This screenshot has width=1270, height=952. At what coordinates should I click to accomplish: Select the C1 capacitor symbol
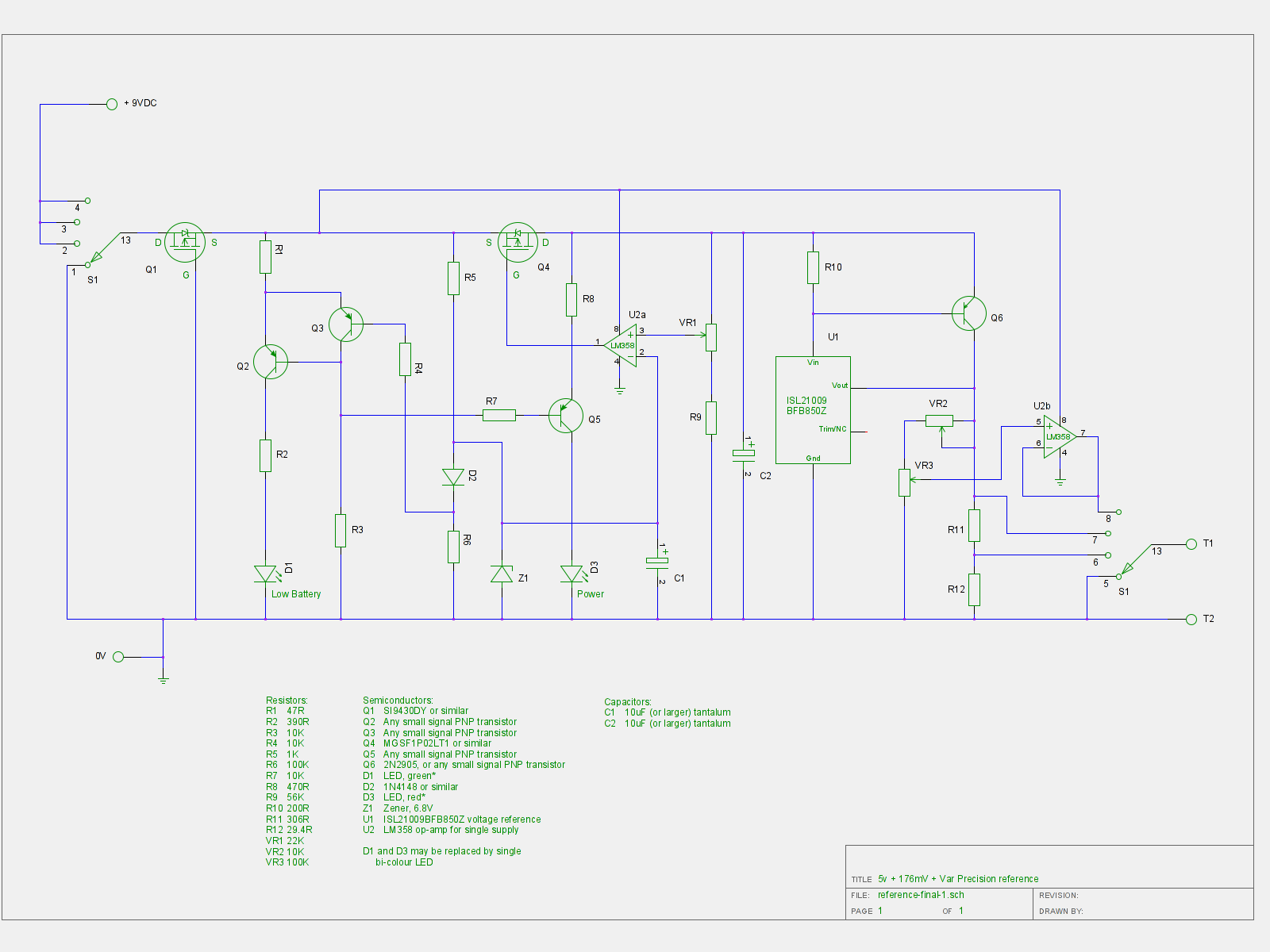[657, 562]
